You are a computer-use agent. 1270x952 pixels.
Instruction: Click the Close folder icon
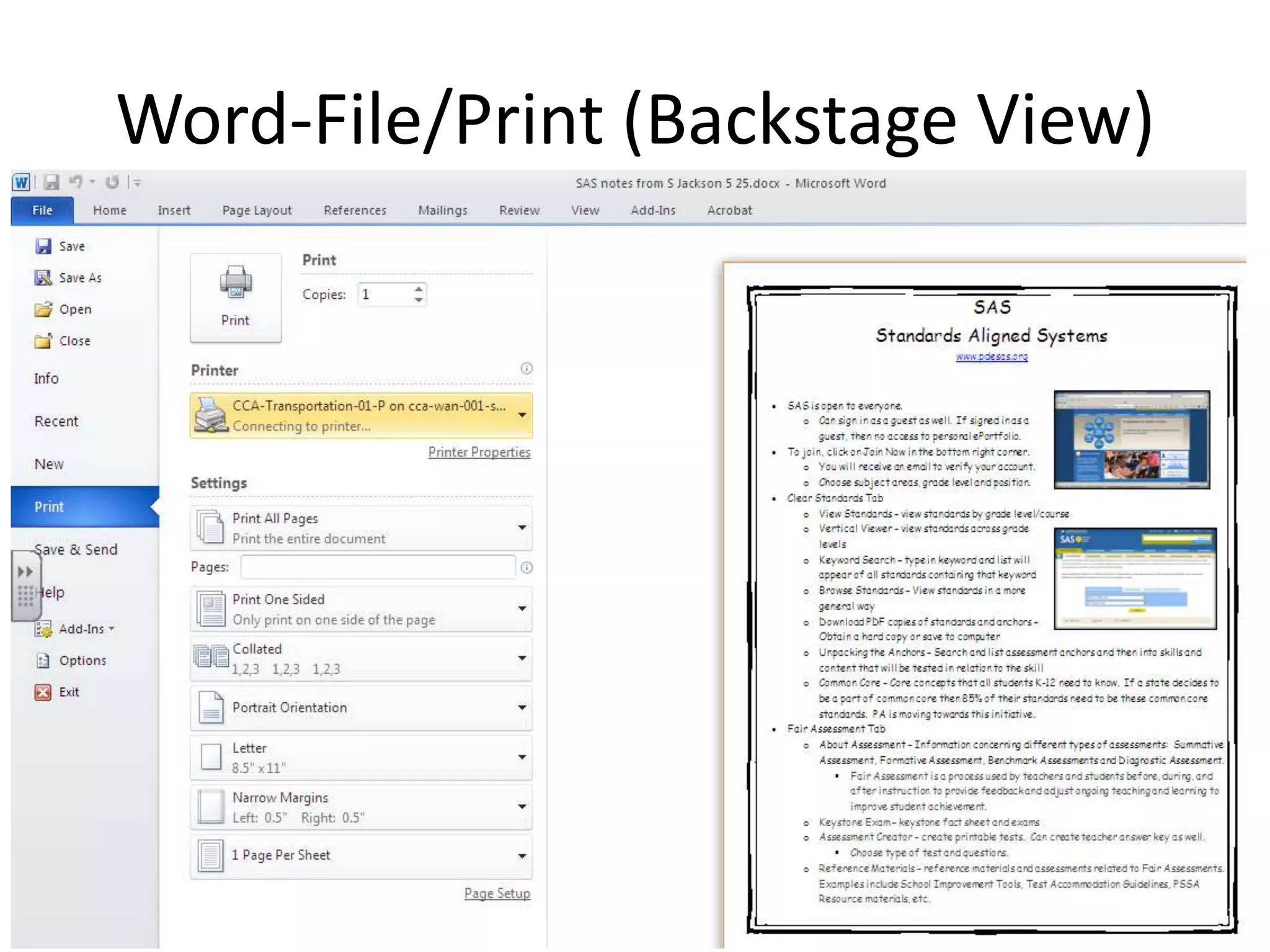[x=43, y=341]
